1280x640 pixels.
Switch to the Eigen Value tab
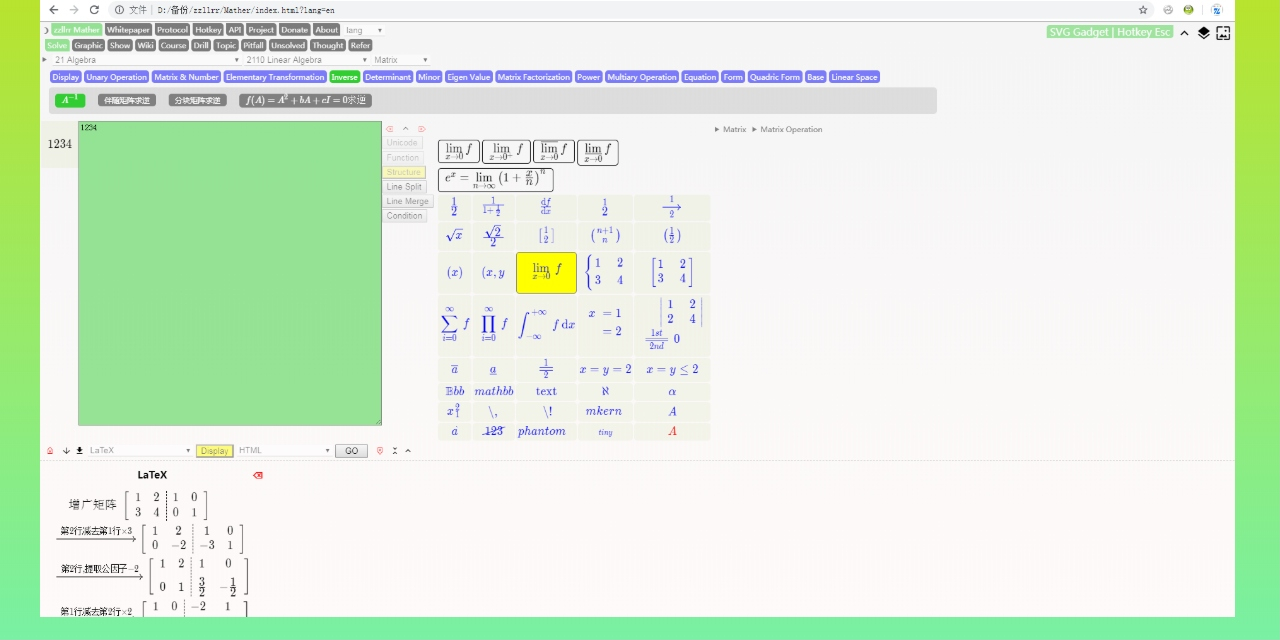pyautogui.click(x=468, y=77)
